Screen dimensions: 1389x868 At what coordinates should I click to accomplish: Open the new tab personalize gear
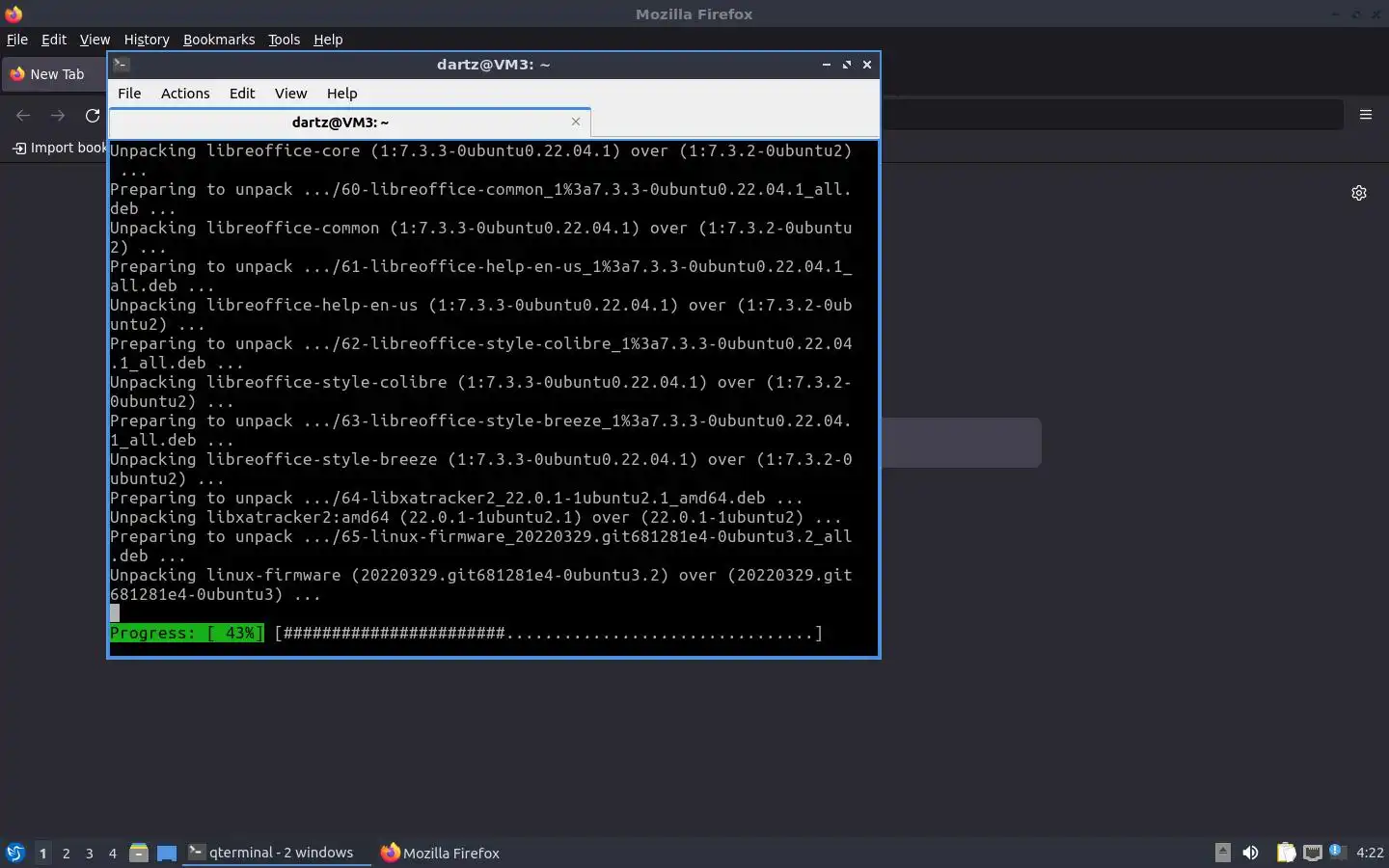[x=1359, y=193]
